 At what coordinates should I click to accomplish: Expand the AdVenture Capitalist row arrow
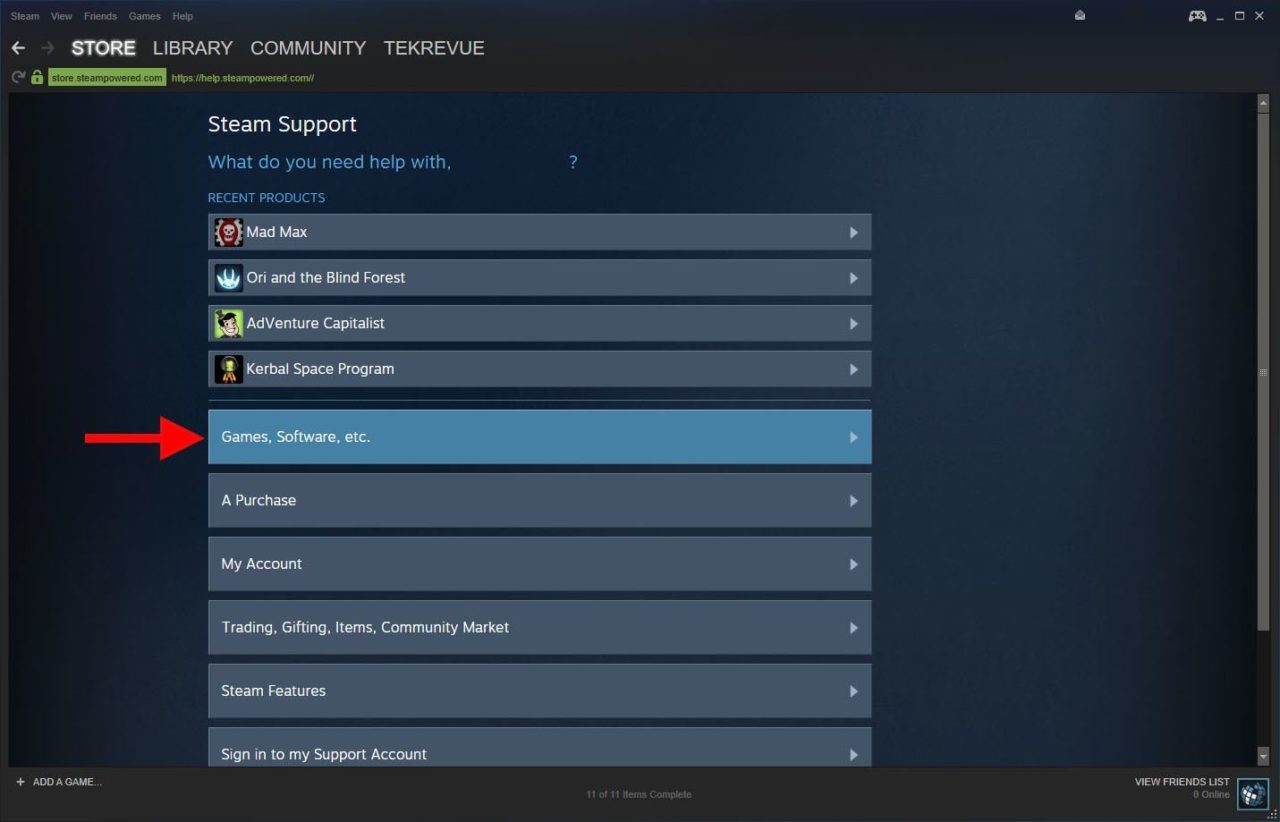853,323
